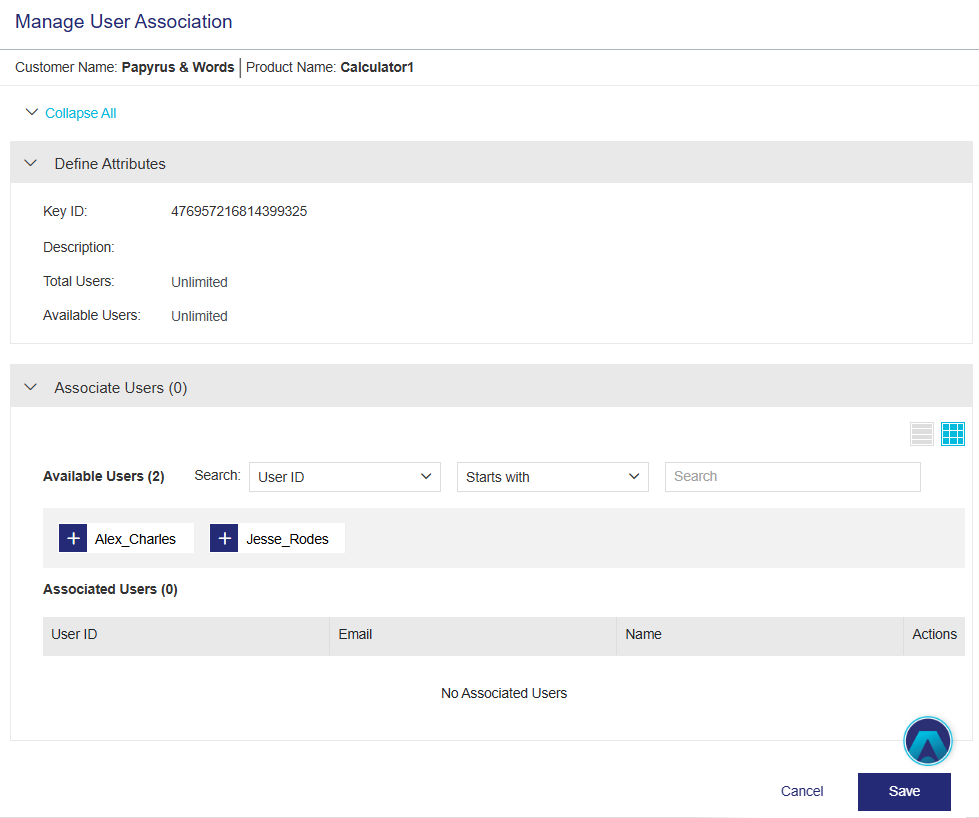Click the Collapse All link
This screenshot has height=818, width=979.
pyautogui.click(x=80, y=113)
